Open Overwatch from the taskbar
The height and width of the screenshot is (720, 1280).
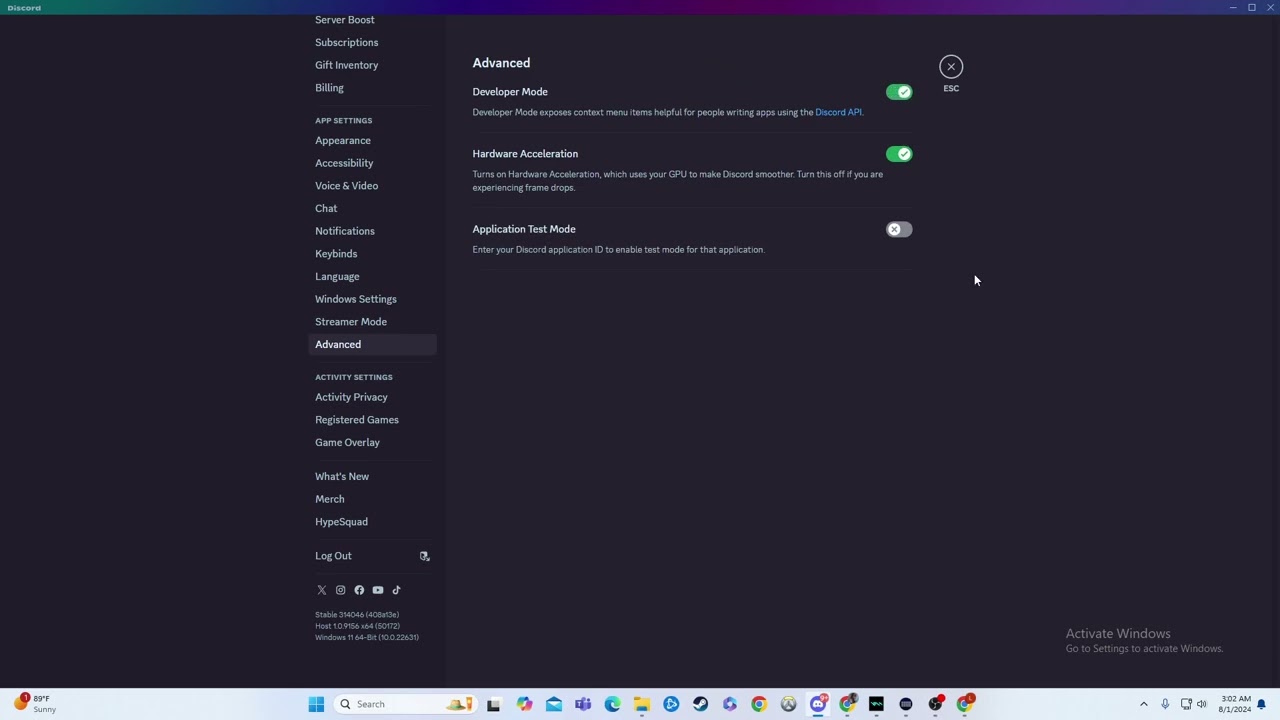pos(788,704)
